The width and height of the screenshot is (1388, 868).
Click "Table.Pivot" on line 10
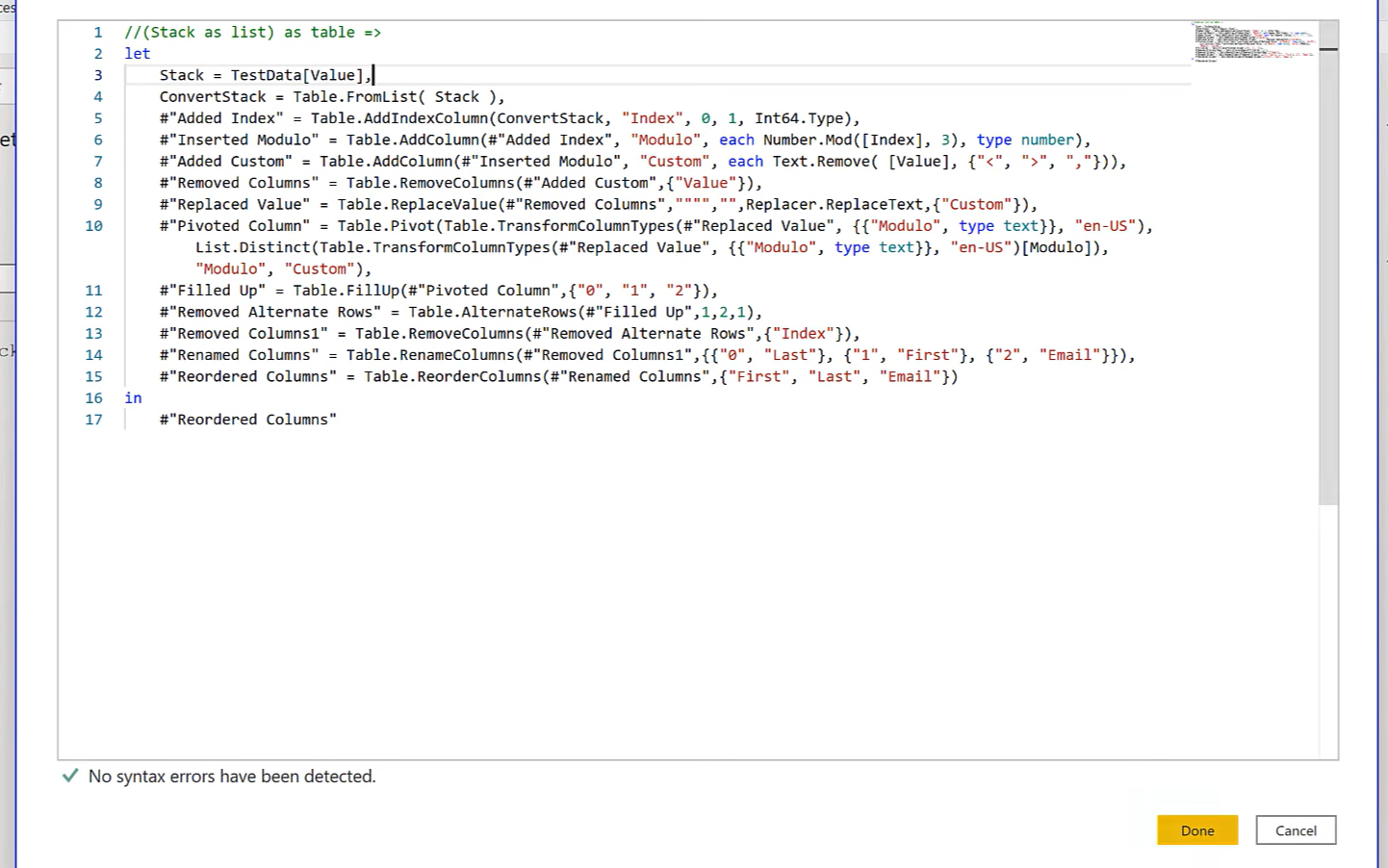386,226
